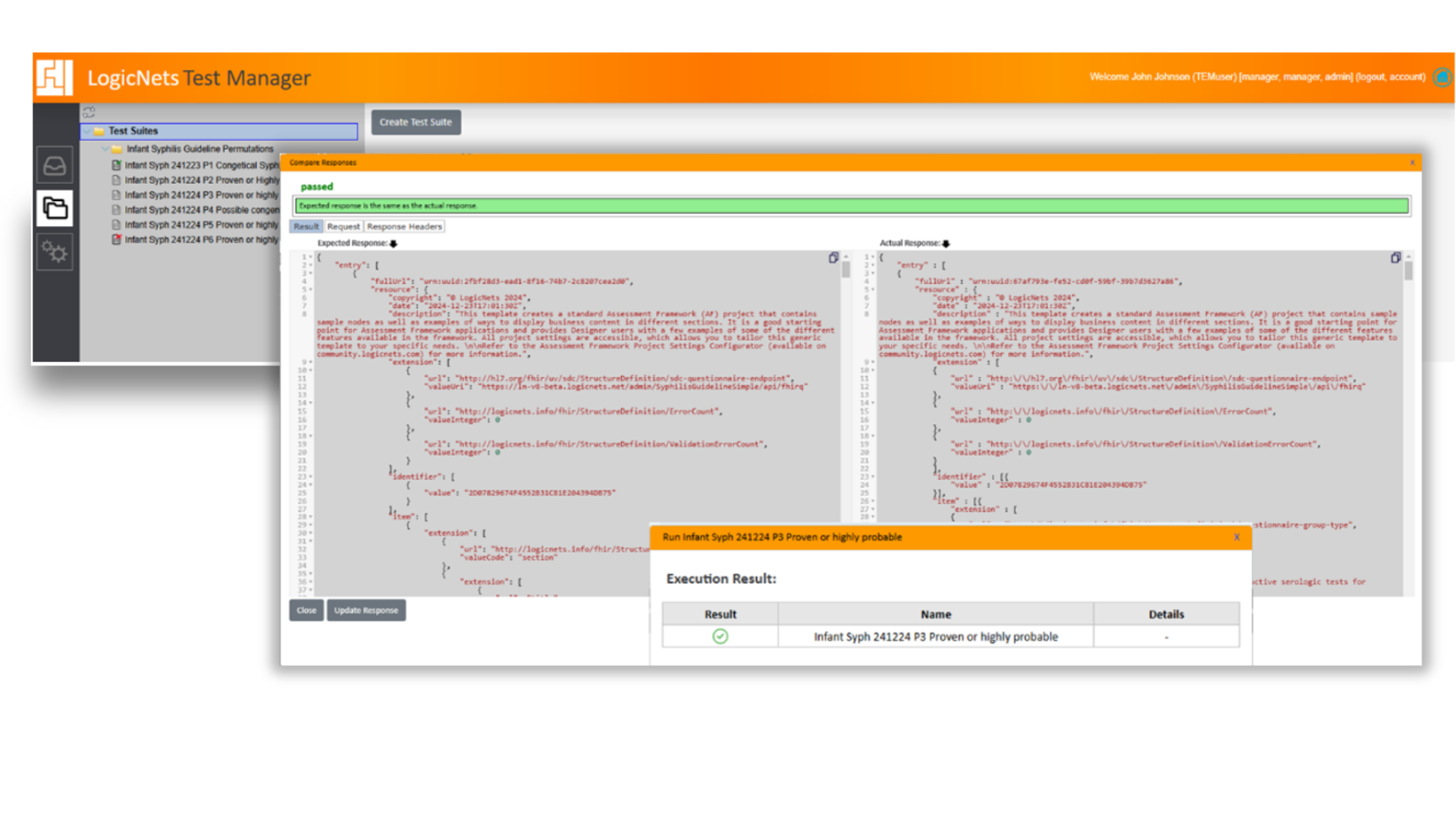Copy the Actual Response using its copy icon
Screen dimensions: 1456x819
(1396, 258)
